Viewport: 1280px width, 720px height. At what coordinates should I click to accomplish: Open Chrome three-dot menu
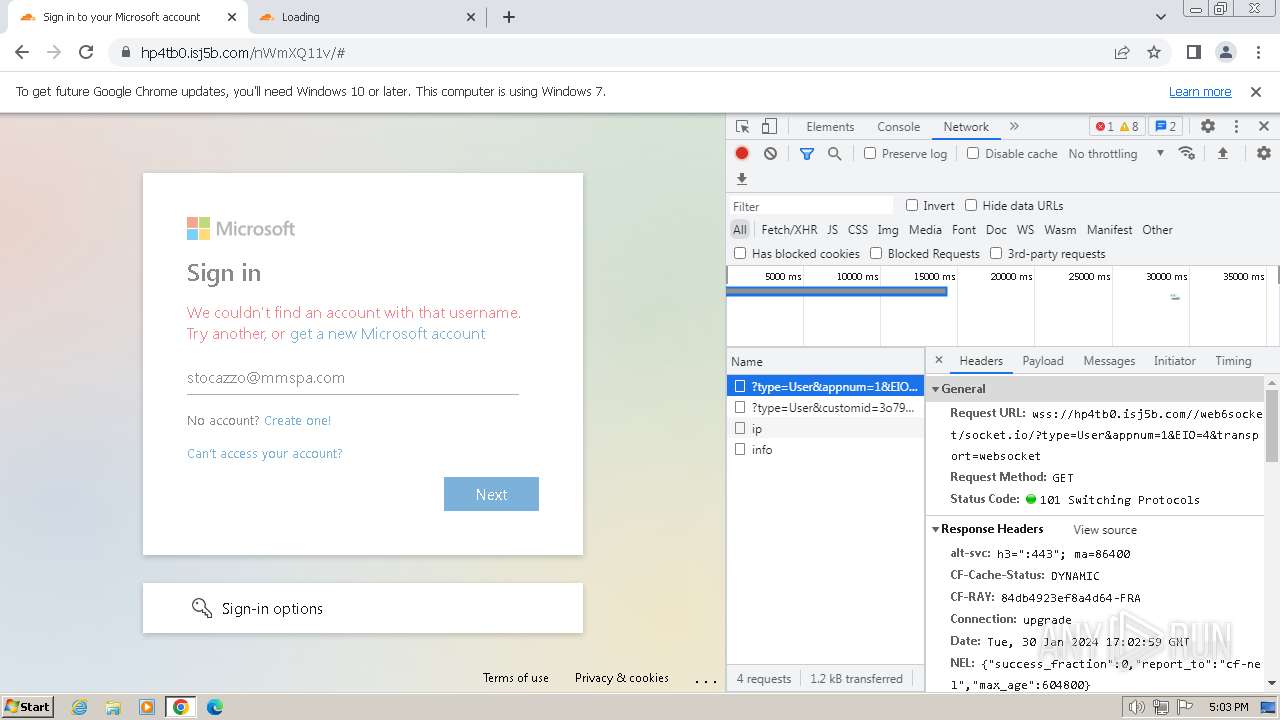click(x=1256, y=52)
